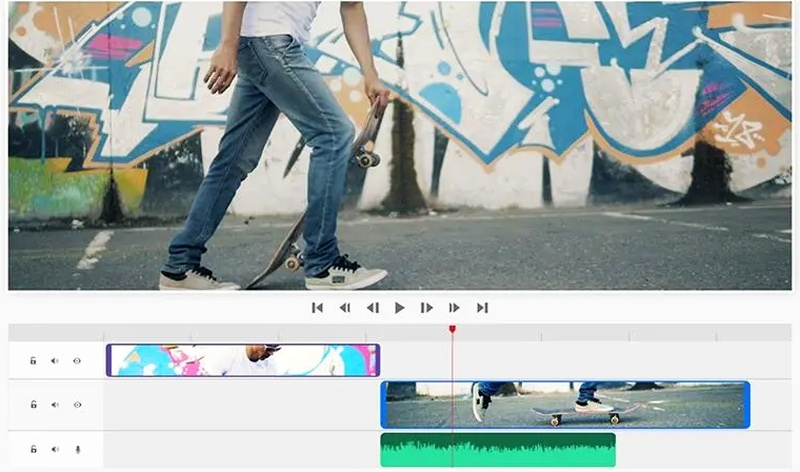Toggle lock on the top video track
This screenshot has height=472, width=800.
(33, 361)
